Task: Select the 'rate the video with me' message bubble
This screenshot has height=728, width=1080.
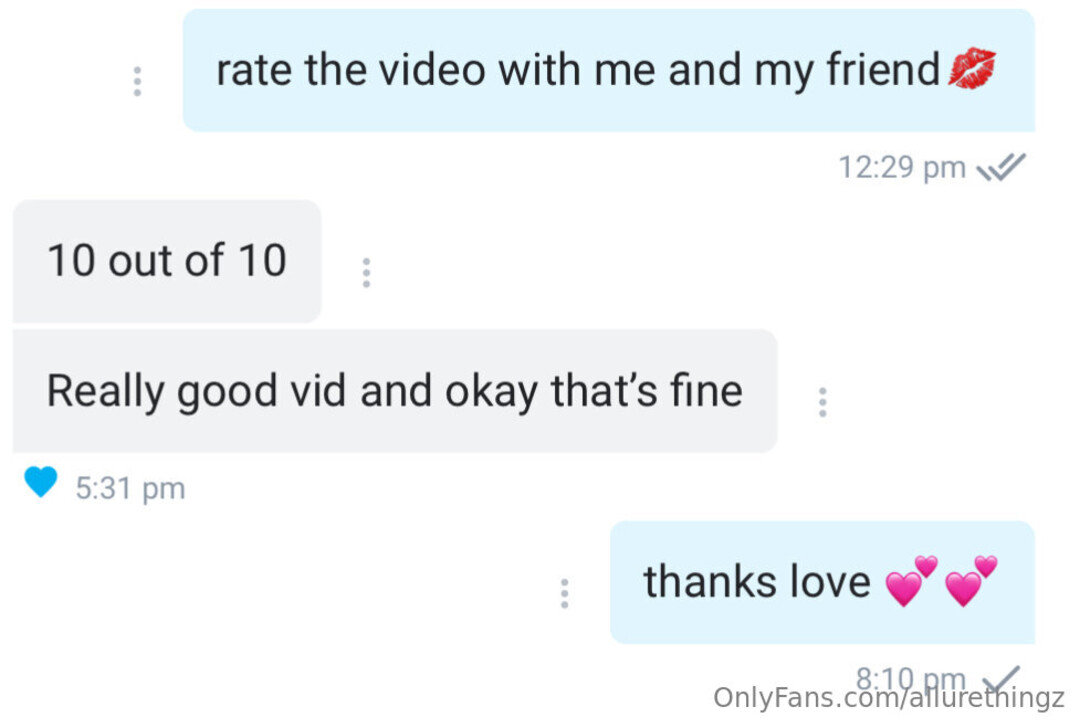Action: coord(608,70)
